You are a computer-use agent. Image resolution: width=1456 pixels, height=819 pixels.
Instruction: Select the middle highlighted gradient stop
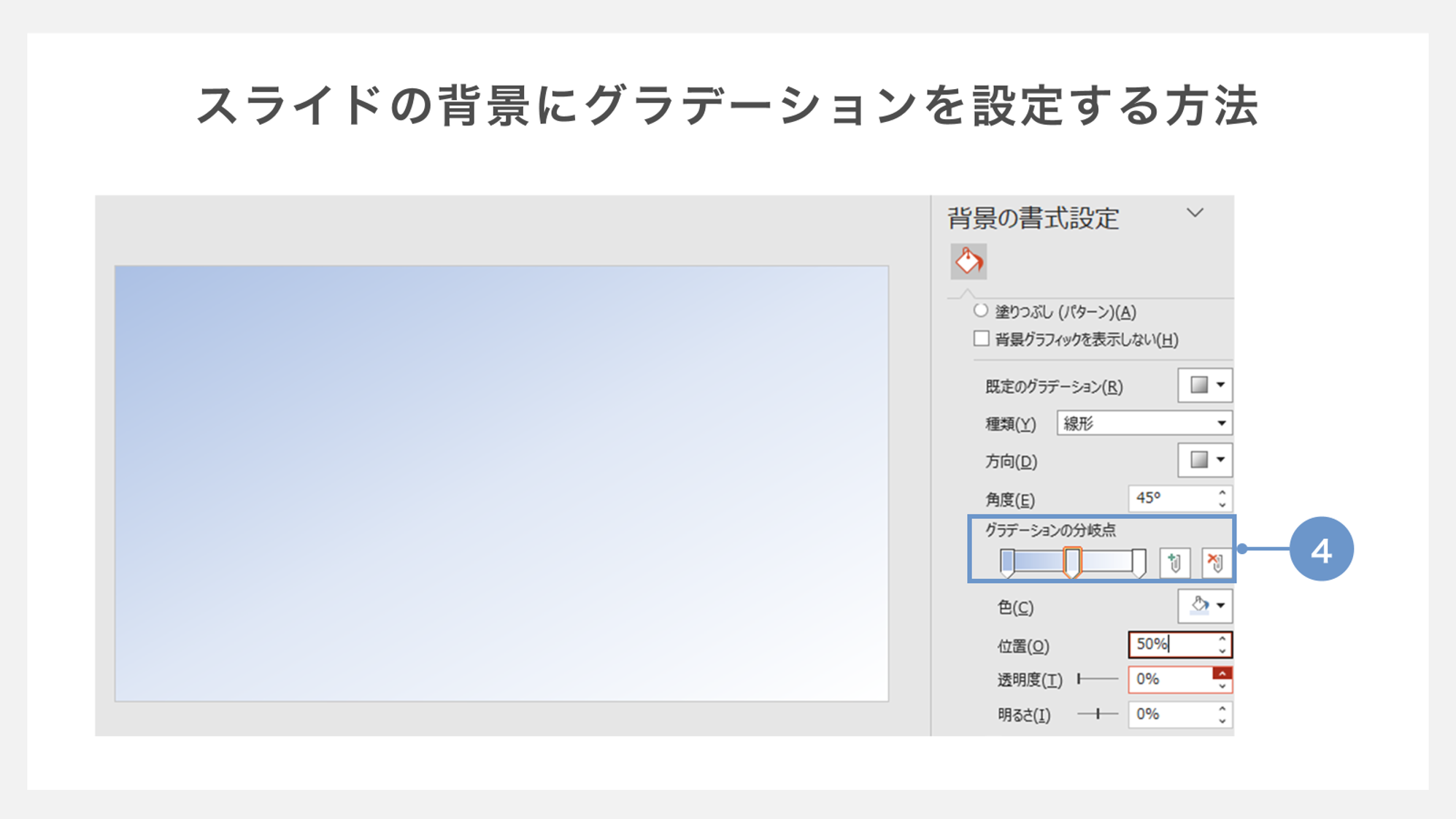pyautogui.click(x=1072, y=563)
